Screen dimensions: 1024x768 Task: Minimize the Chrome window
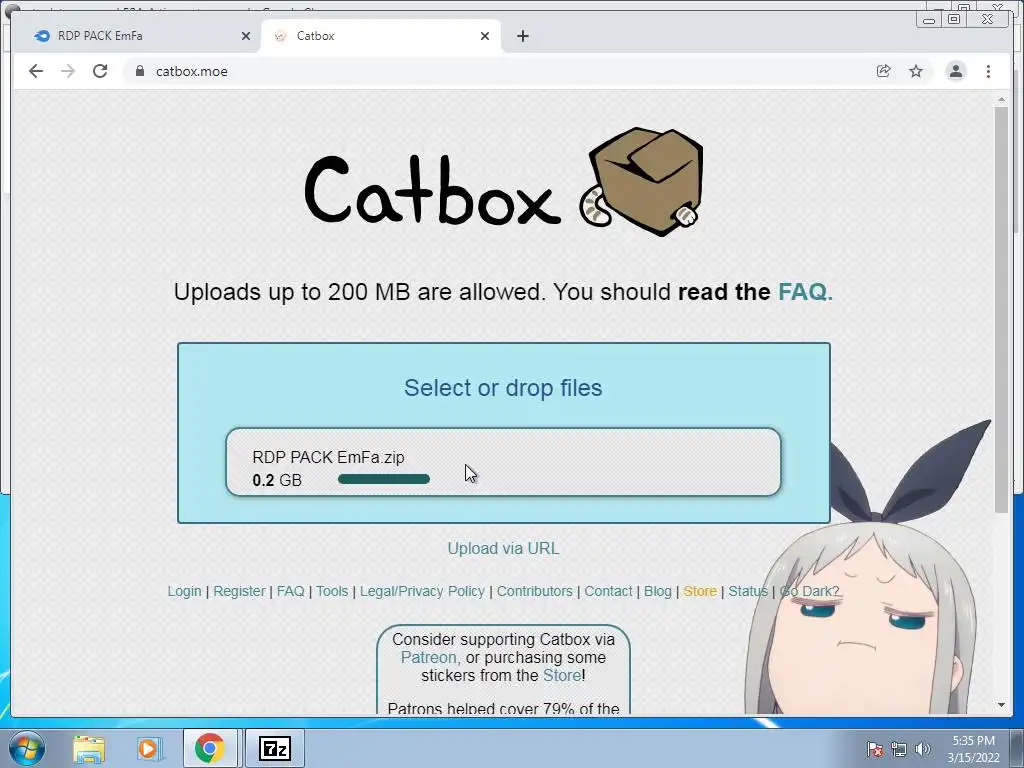[x=929, y=20]
